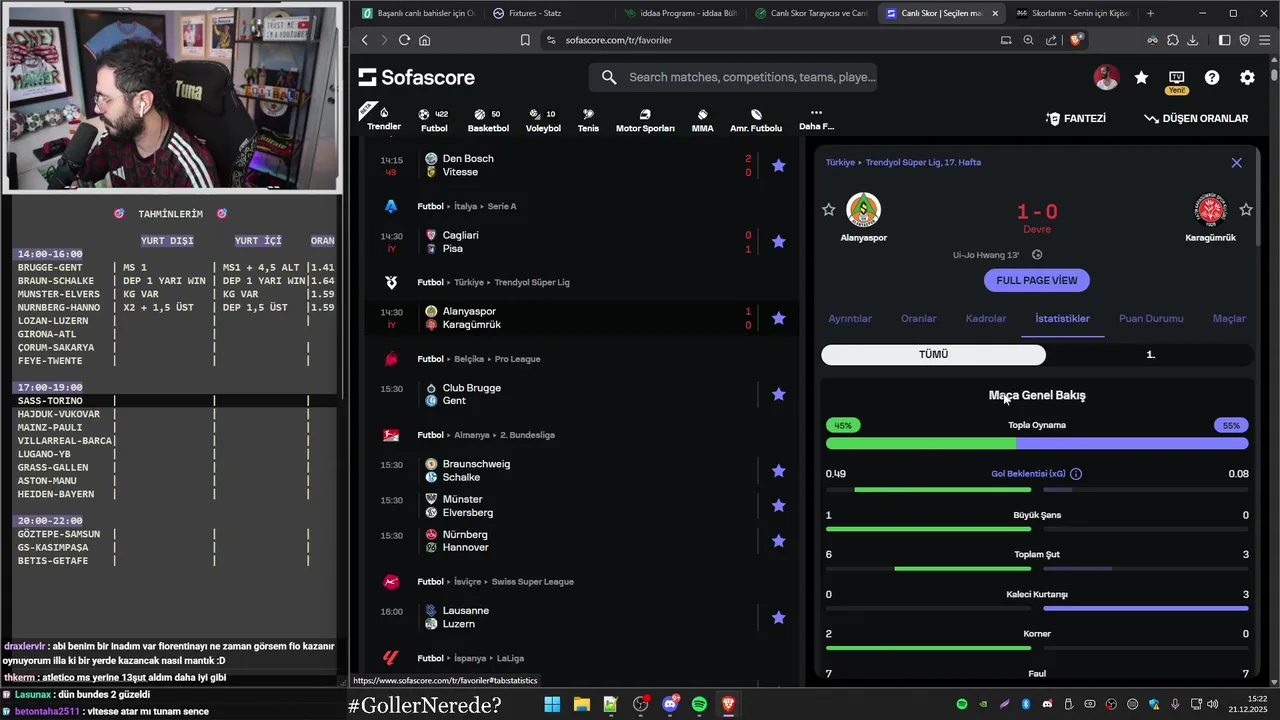This screenshot has height=720, width=1280.
Task: Open favorites via header star icon
Action: (1141, 77)
